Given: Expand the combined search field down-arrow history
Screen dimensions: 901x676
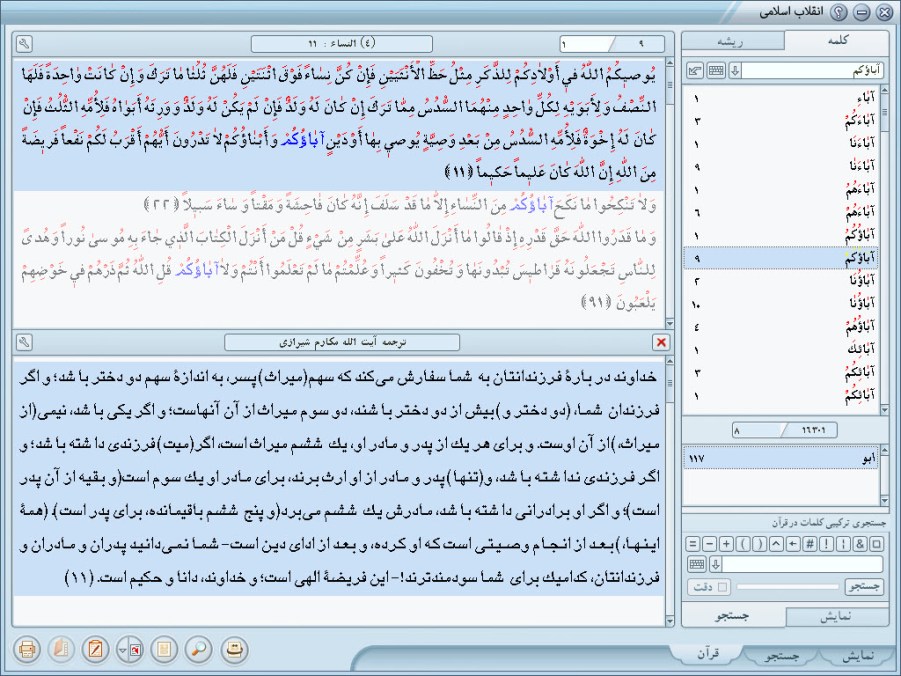Looking at the screenshot, I should [715, 564].
